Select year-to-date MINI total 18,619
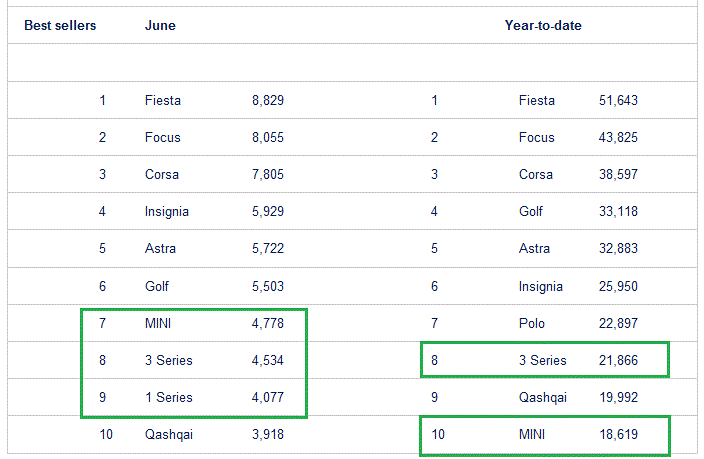 618,435
